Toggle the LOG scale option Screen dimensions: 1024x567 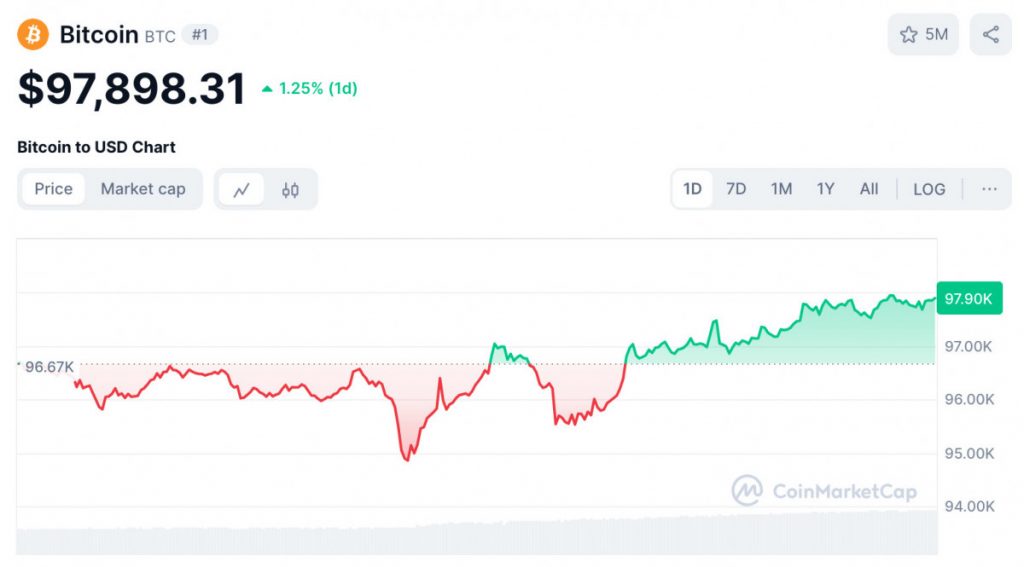pos(929,189)
